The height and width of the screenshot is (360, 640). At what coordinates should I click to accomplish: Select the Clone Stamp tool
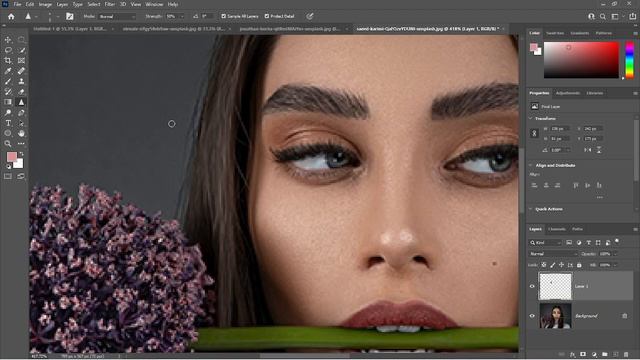[21, 81]
